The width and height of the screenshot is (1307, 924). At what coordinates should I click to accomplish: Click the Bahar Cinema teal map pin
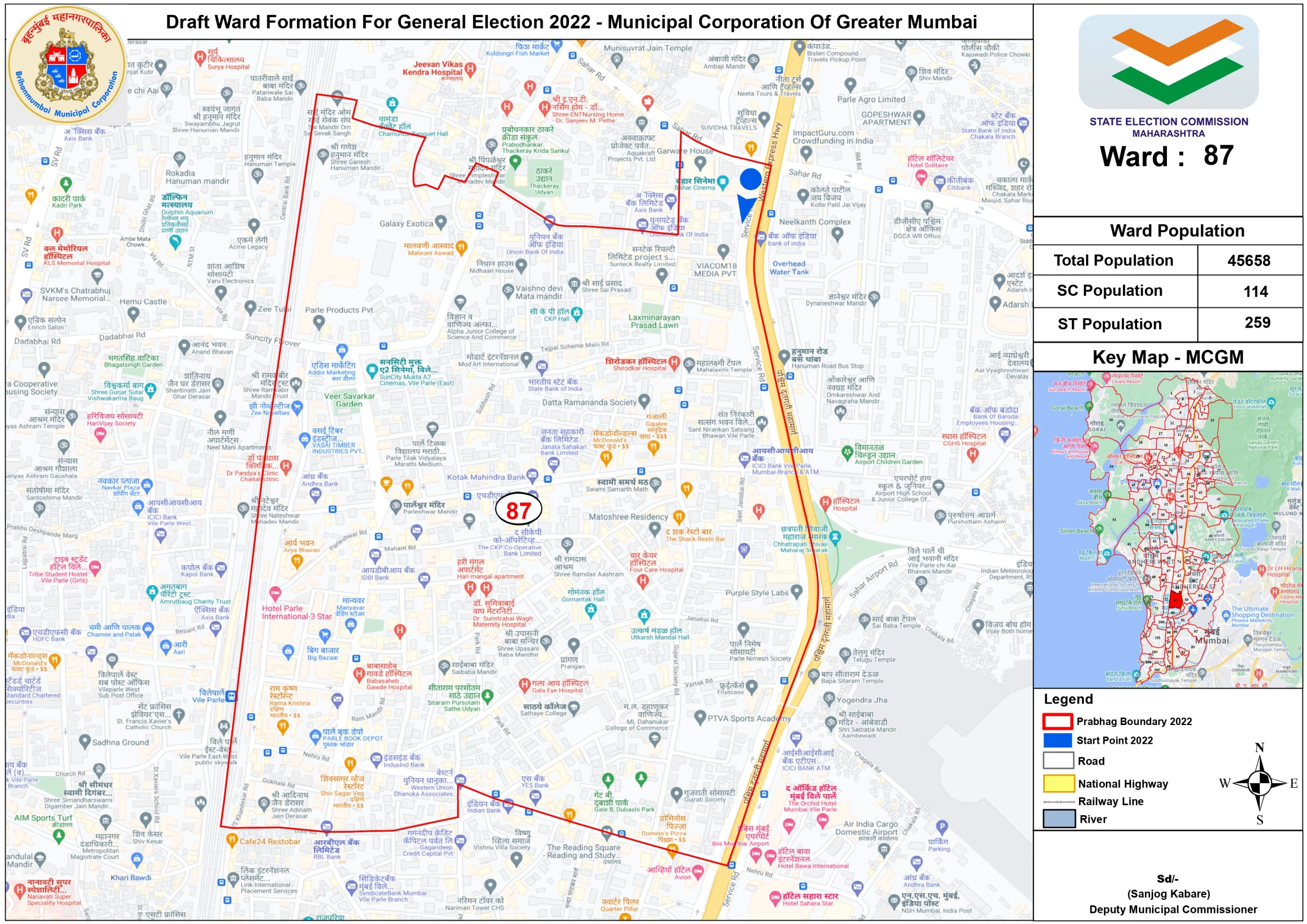point(722,182)
